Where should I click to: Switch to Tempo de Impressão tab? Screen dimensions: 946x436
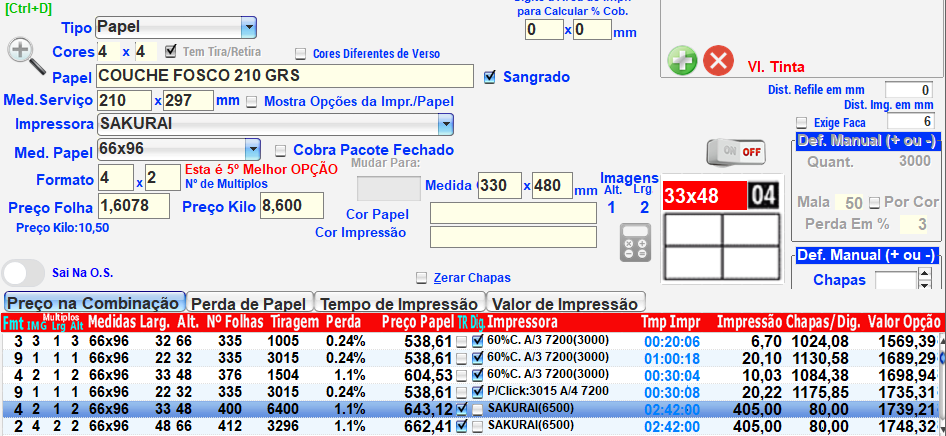[400, 303]
